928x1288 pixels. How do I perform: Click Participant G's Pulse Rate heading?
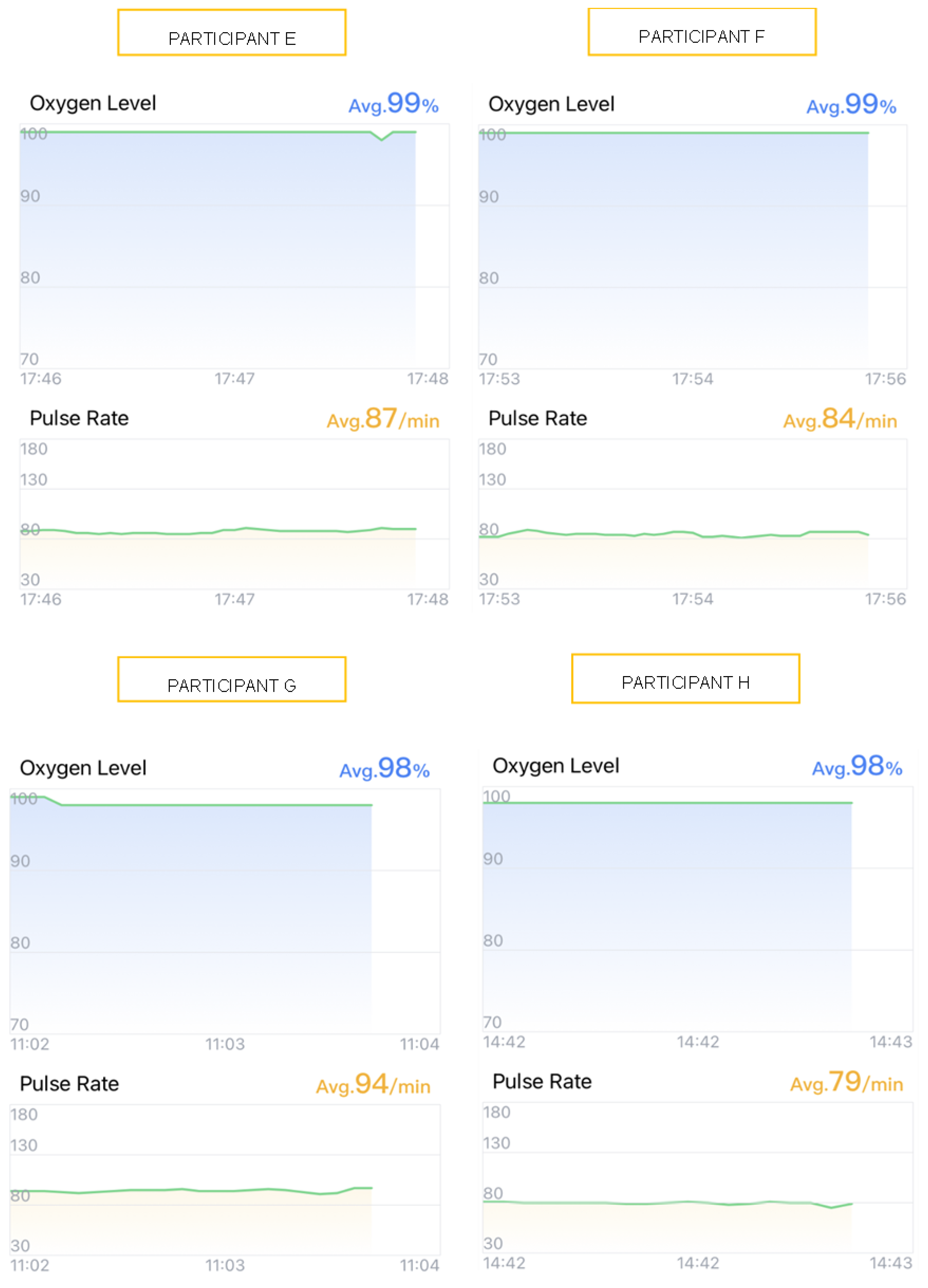tap(69, 1084)
